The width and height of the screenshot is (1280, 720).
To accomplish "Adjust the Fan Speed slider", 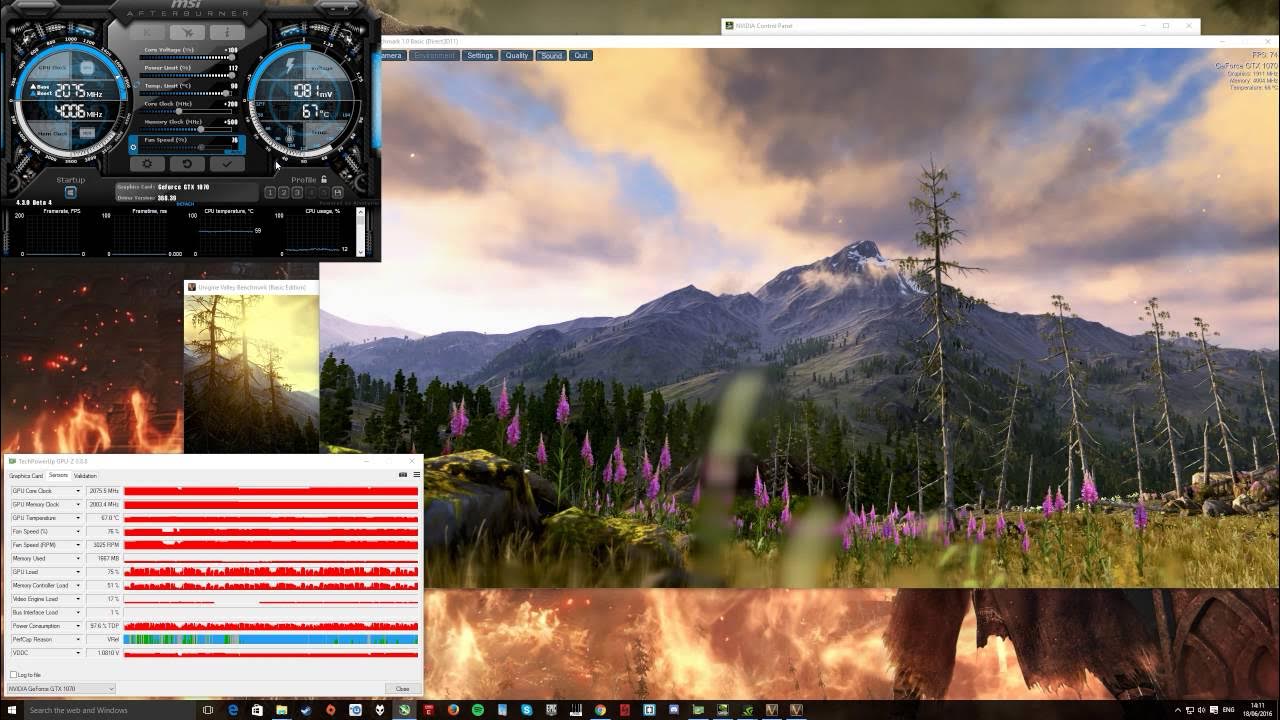I will click(187, 147).
